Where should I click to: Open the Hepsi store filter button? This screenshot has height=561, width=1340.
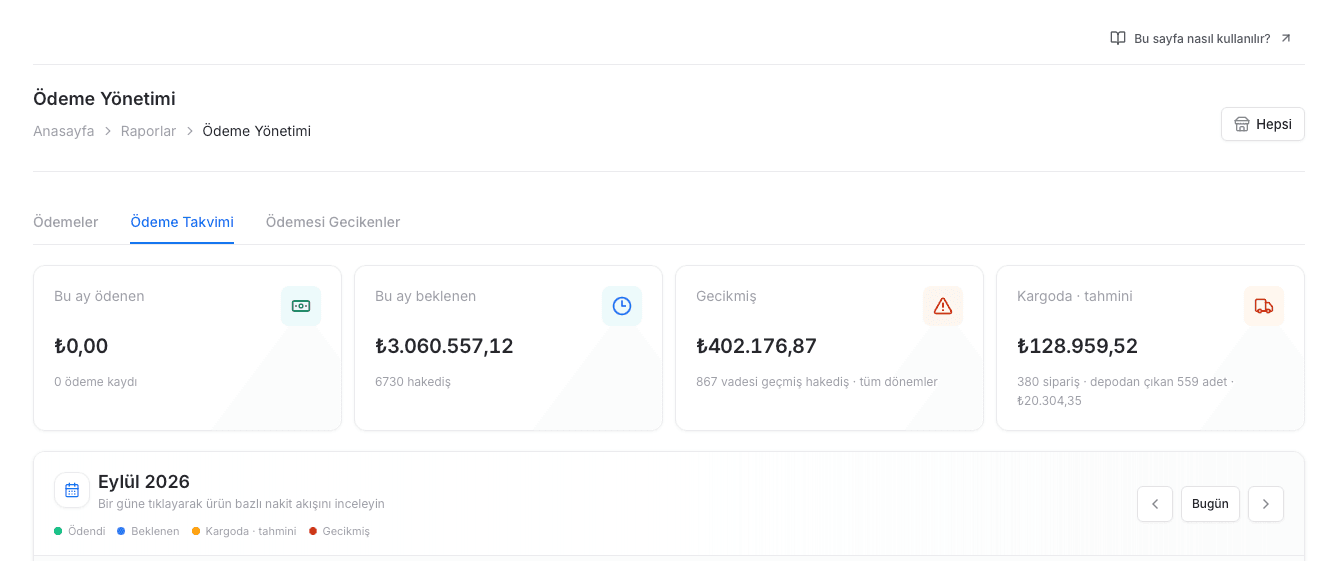tap(1262, 124)
